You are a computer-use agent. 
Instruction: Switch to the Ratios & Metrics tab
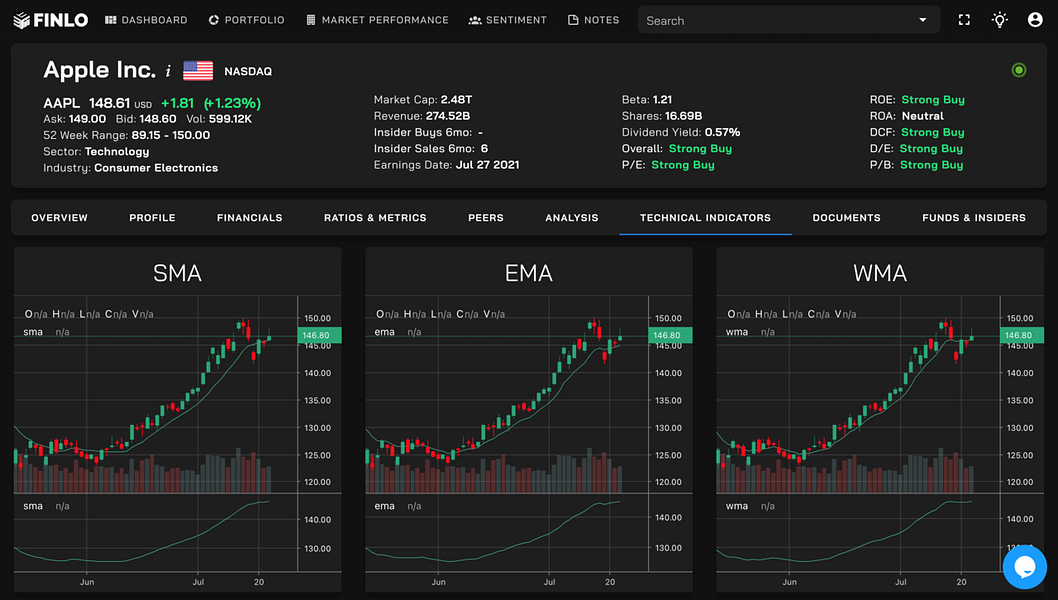375,217
